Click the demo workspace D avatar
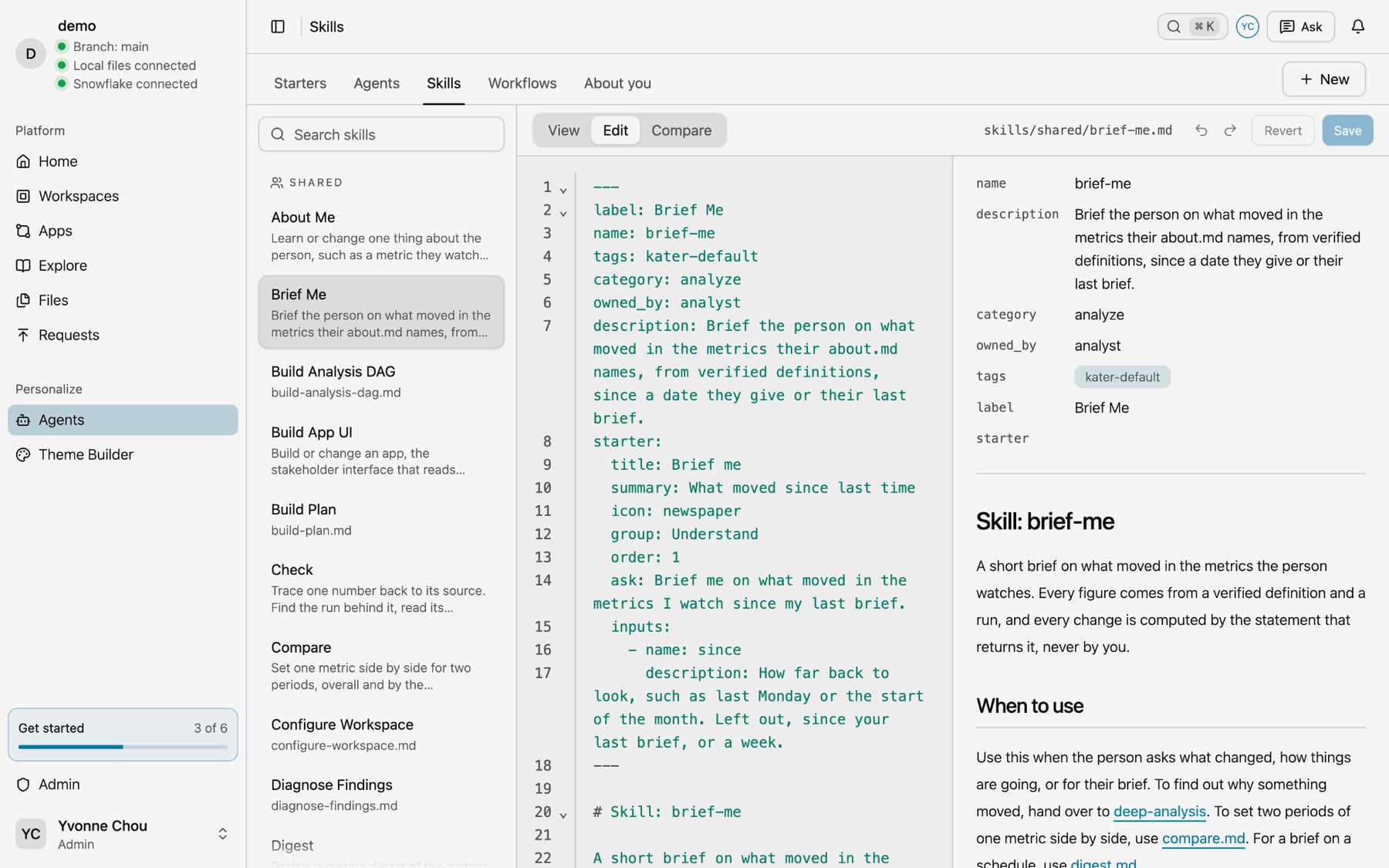 [31, 54]
